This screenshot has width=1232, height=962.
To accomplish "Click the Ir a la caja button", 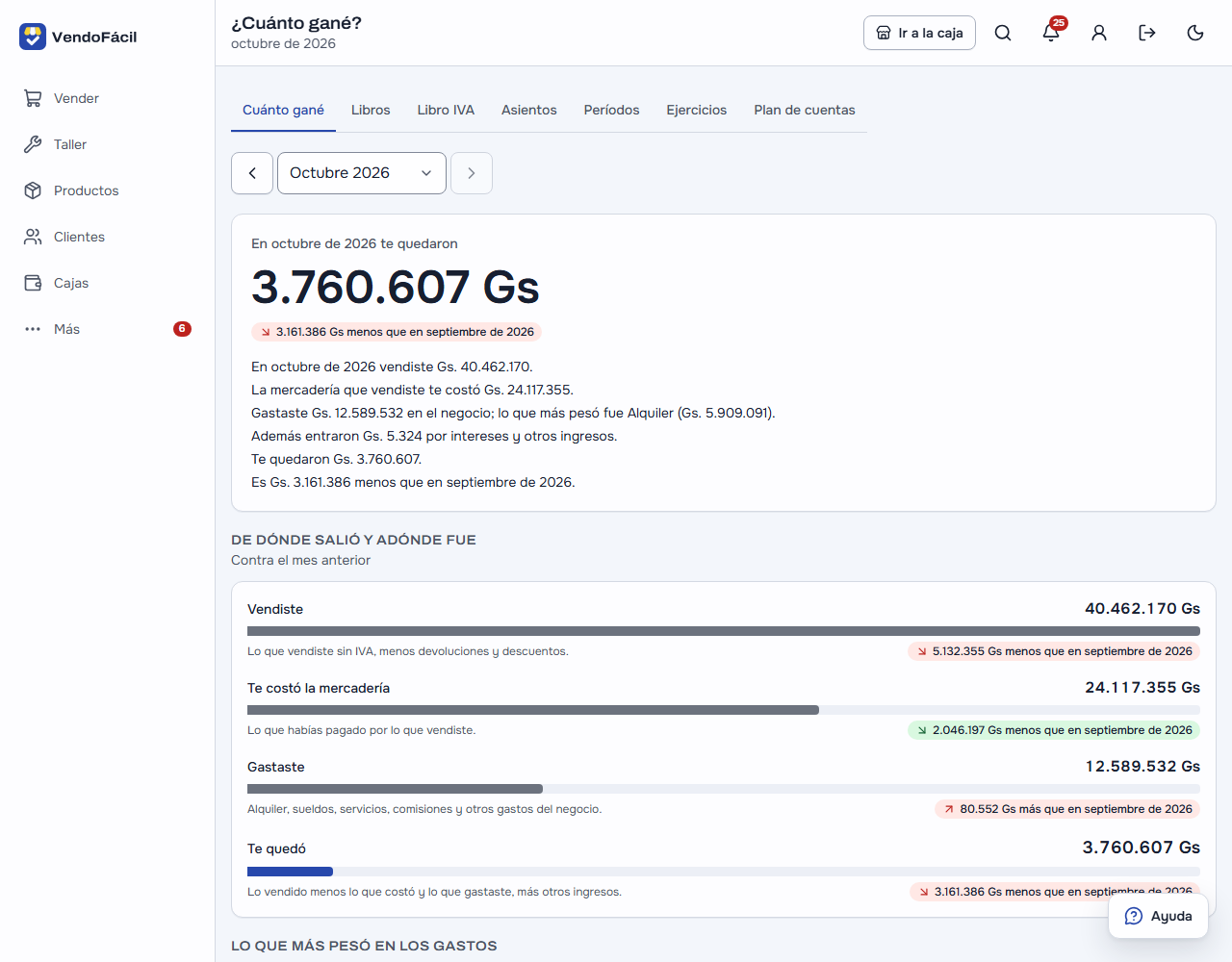I will 919,33.
